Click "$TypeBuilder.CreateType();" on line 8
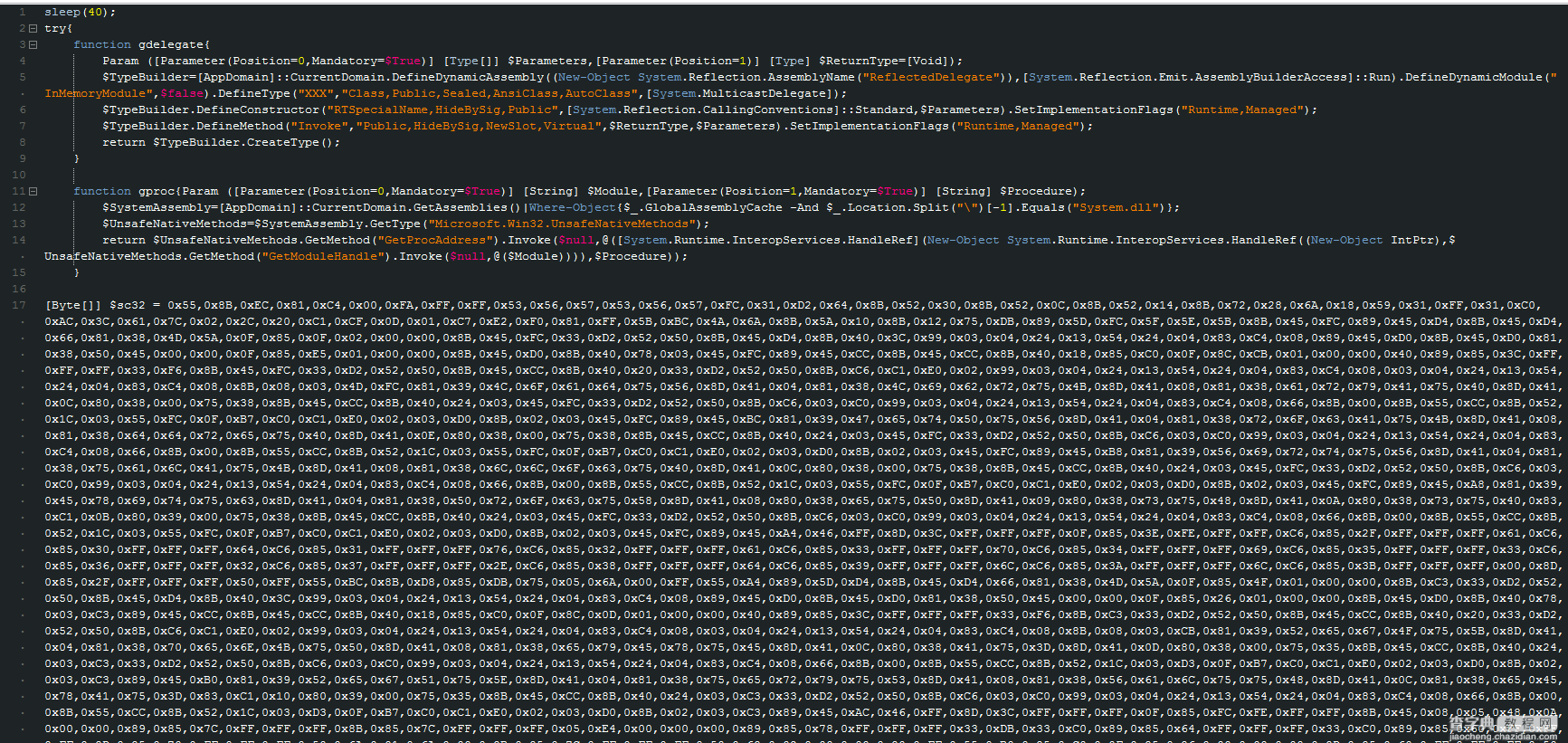 tap(247, 142)
